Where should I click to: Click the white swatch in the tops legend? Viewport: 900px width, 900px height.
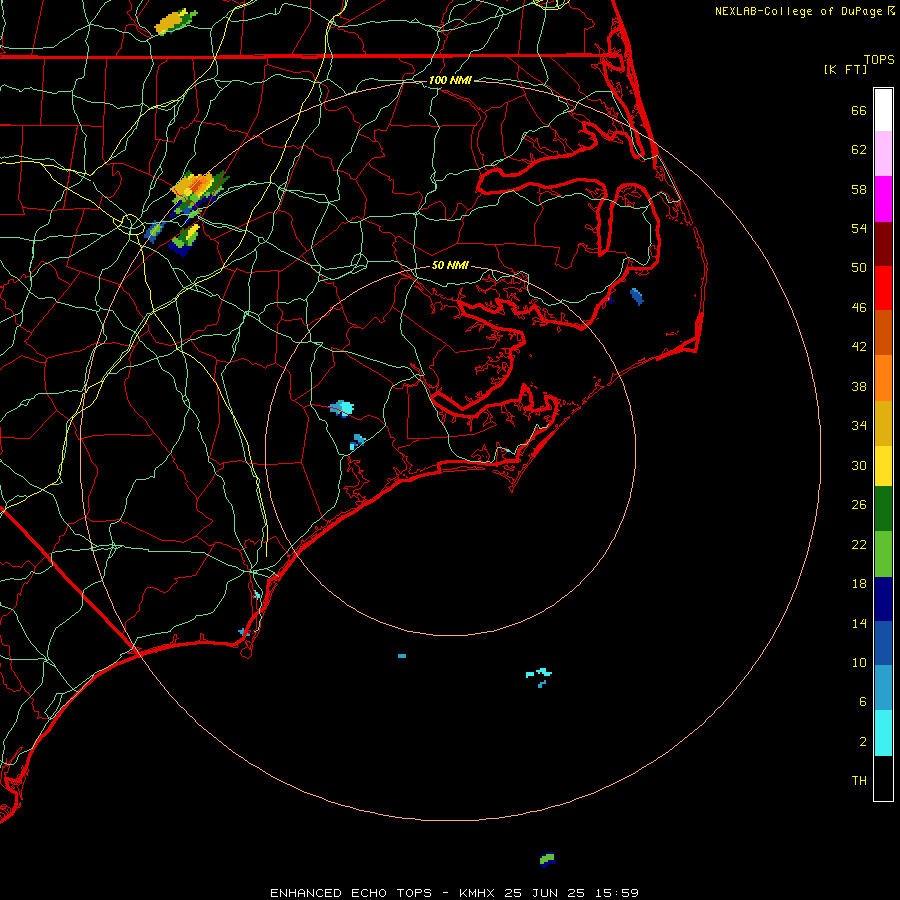[x=883, y=110]
